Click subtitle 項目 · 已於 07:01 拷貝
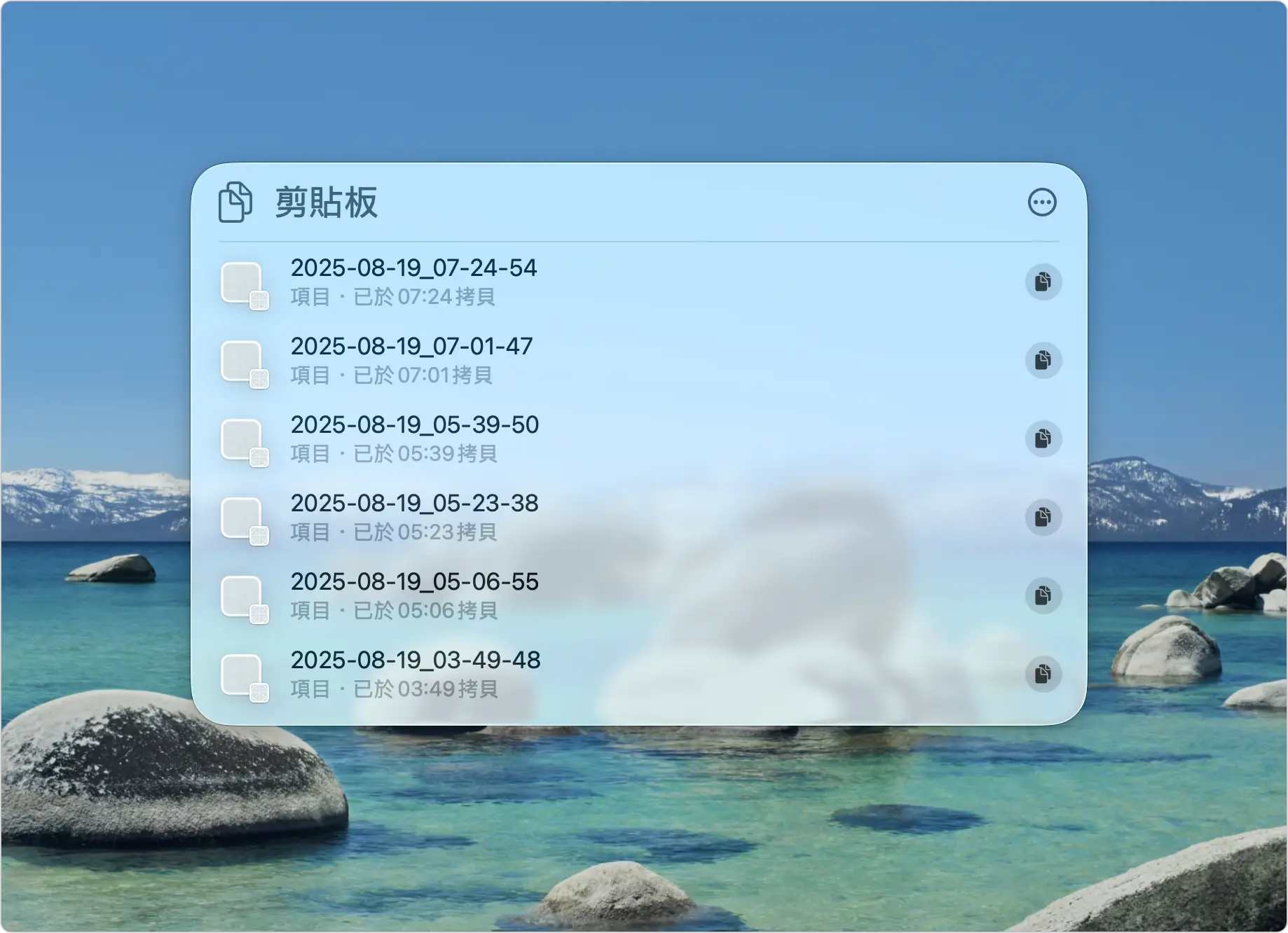This screenshot has height=933, width=1288. pyautogui.click(x=392, y=375)
